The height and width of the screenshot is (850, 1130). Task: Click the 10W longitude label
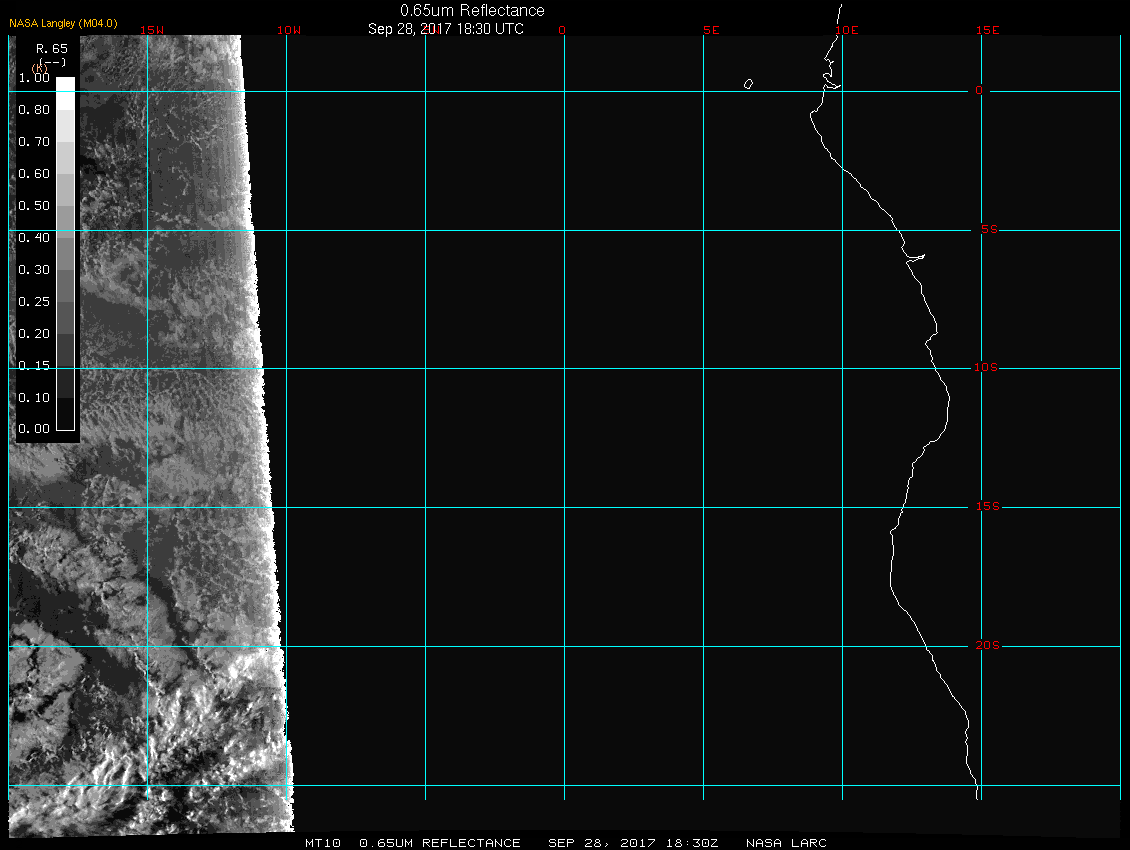coord(288,30)
